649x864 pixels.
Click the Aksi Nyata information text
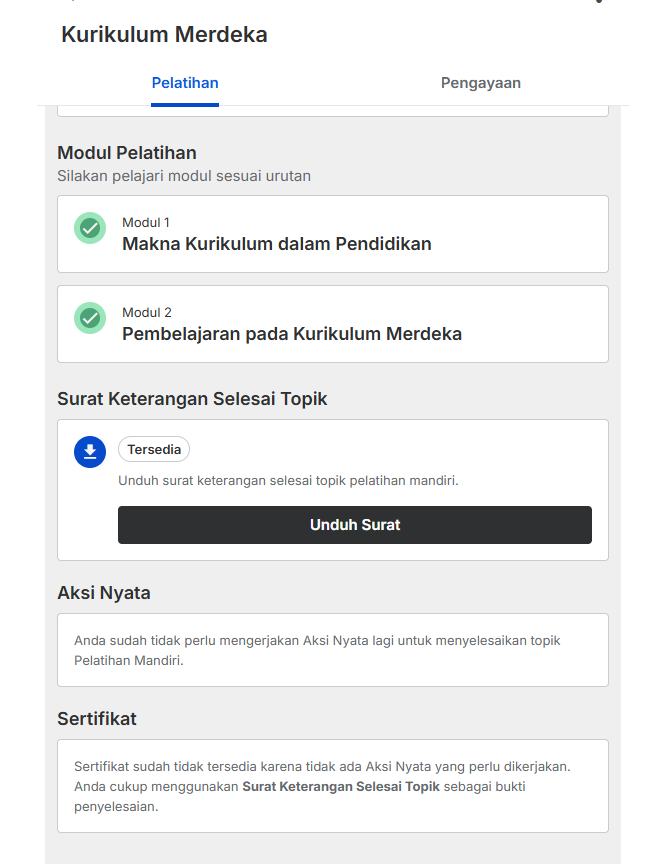tap(325, 650)
